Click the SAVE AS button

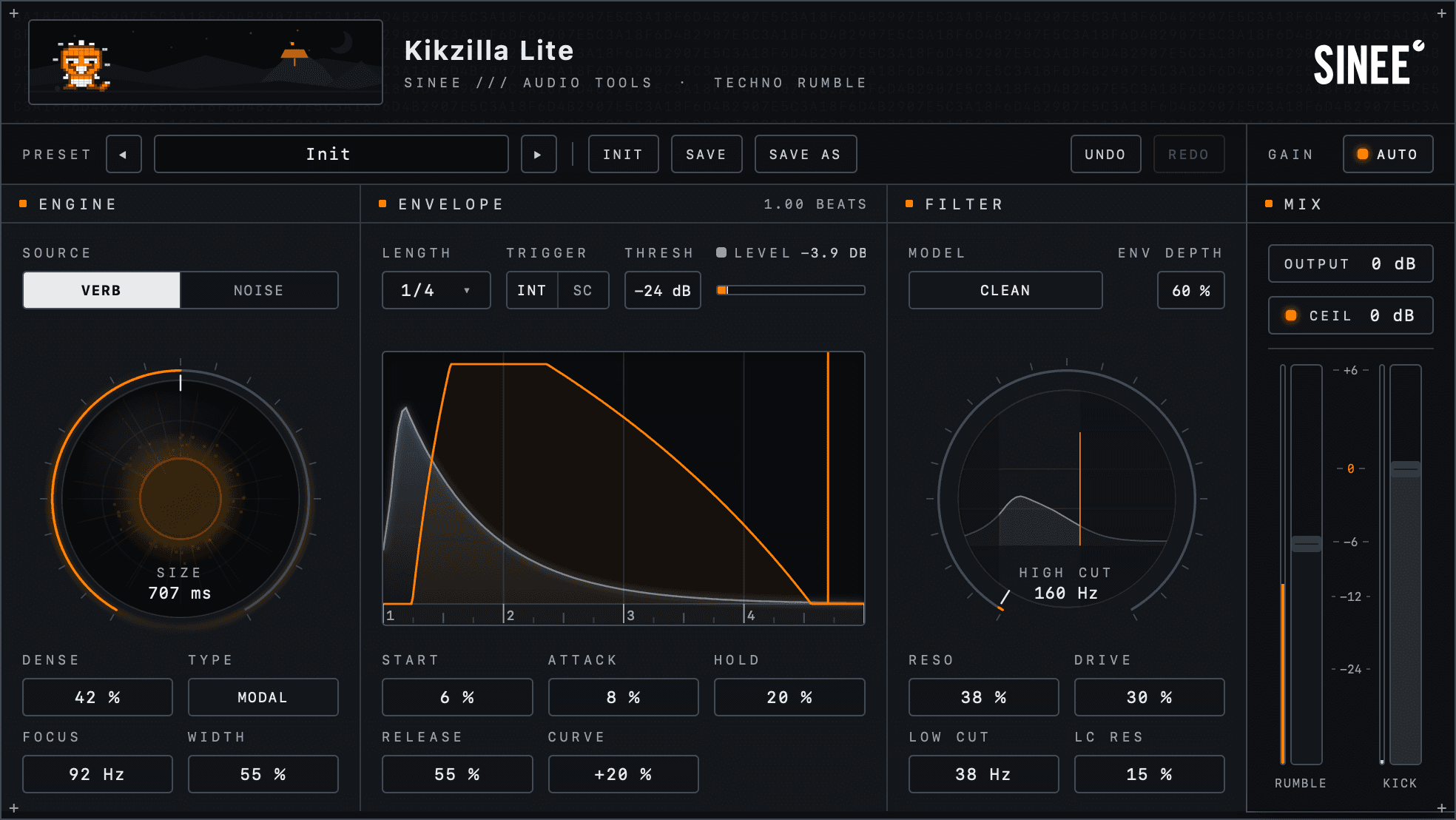(x=806, y=155)
